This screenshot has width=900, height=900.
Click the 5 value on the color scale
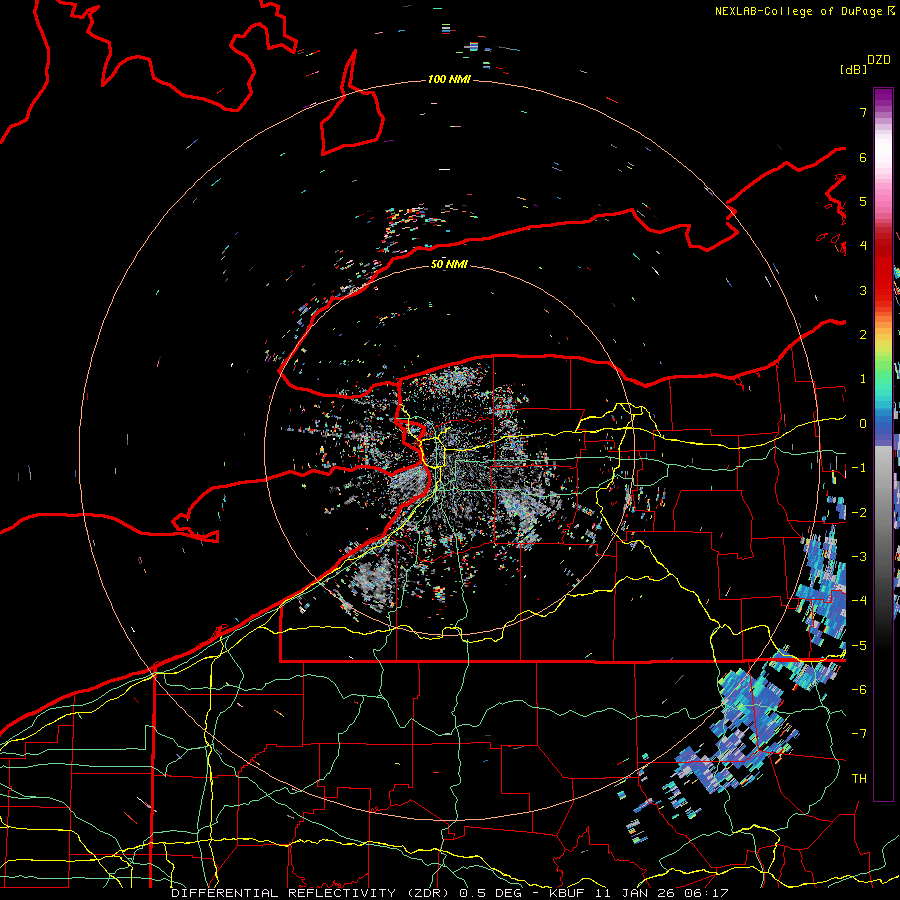click(863, 201)
